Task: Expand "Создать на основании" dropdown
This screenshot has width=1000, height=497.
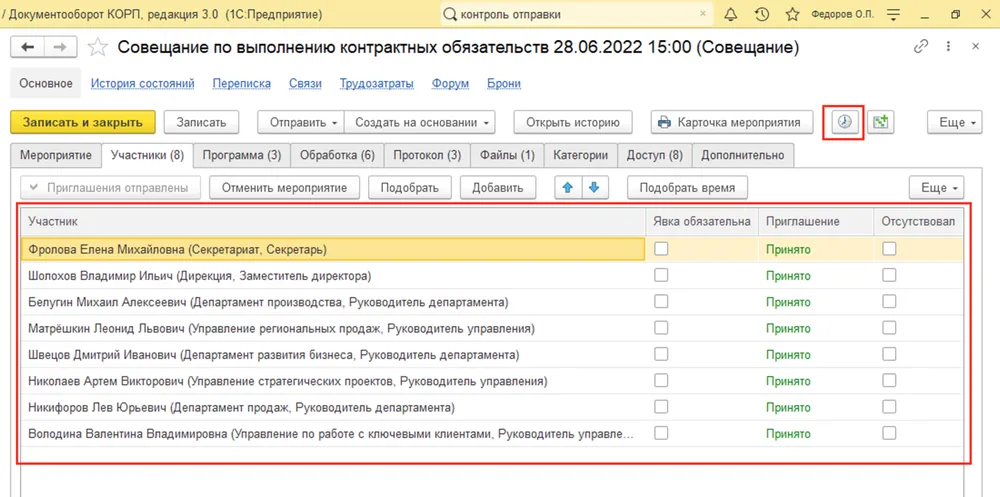Action: coord(420,122)
